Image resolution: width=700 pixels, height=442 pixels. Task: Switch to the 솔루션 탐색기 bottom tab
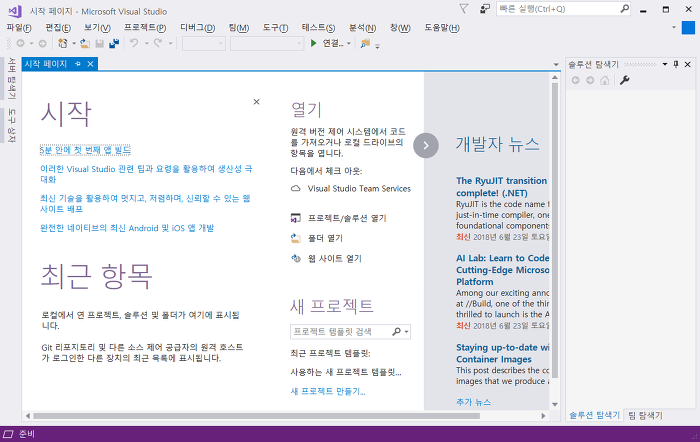pos(594,415)
